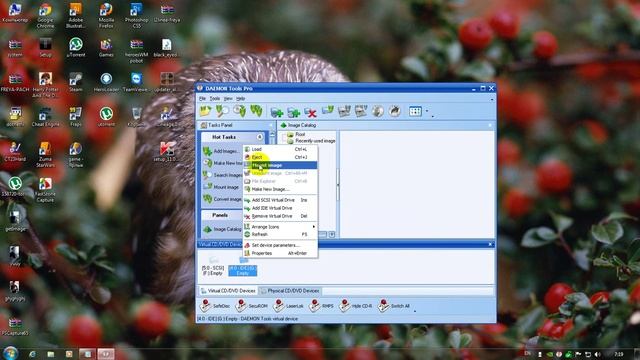The image size is (640, 360).
Task: Choose Refresh in the context menu
Action: click(x=280, y=234)
